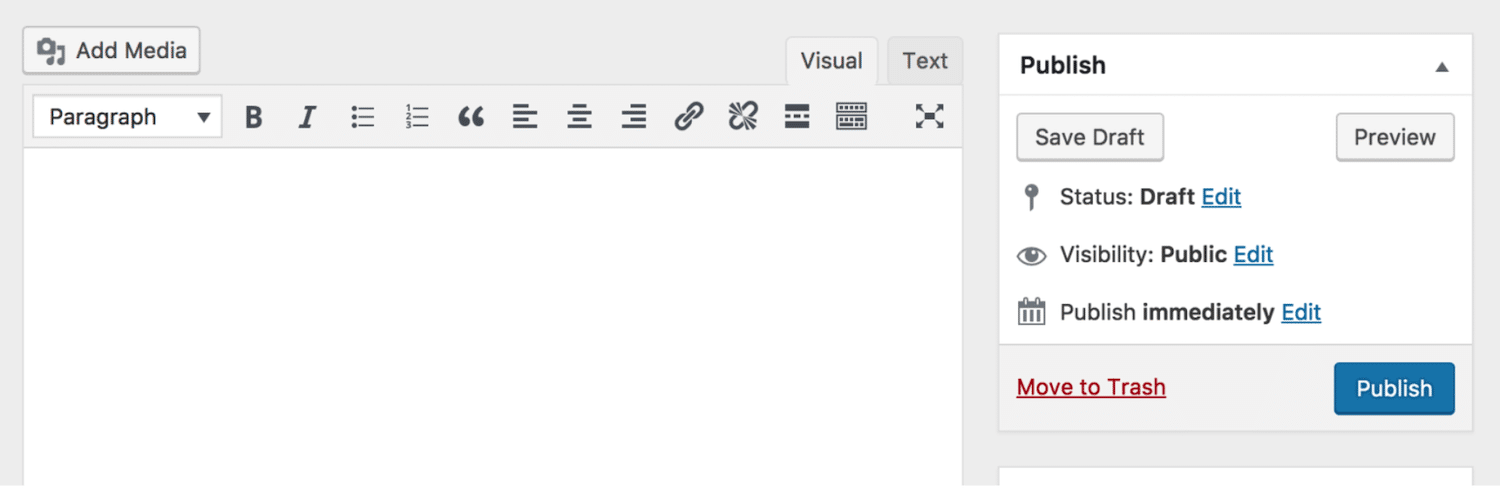Image resolution: width=1500 pixels, height=488 pixels.
Task: Edit the post visibility setting
Action: point(1253,255)
